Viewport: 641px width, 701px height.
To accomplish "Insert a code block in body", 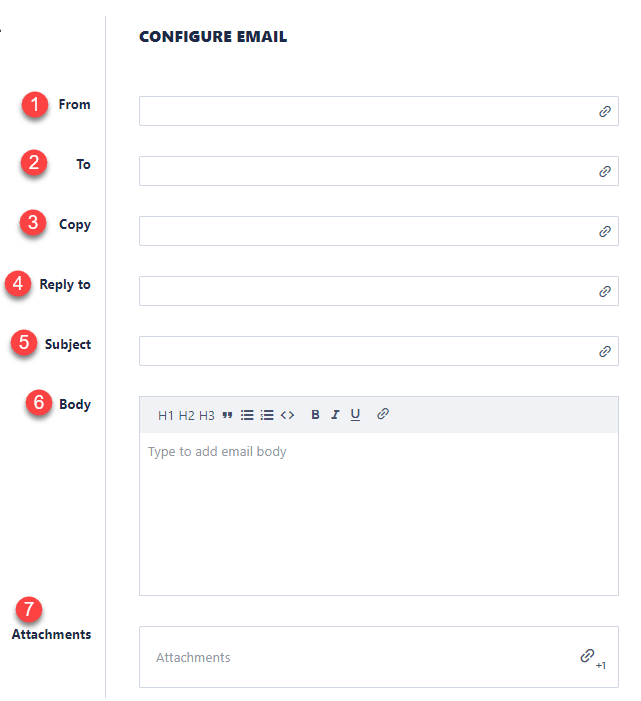I will (287, 415).
